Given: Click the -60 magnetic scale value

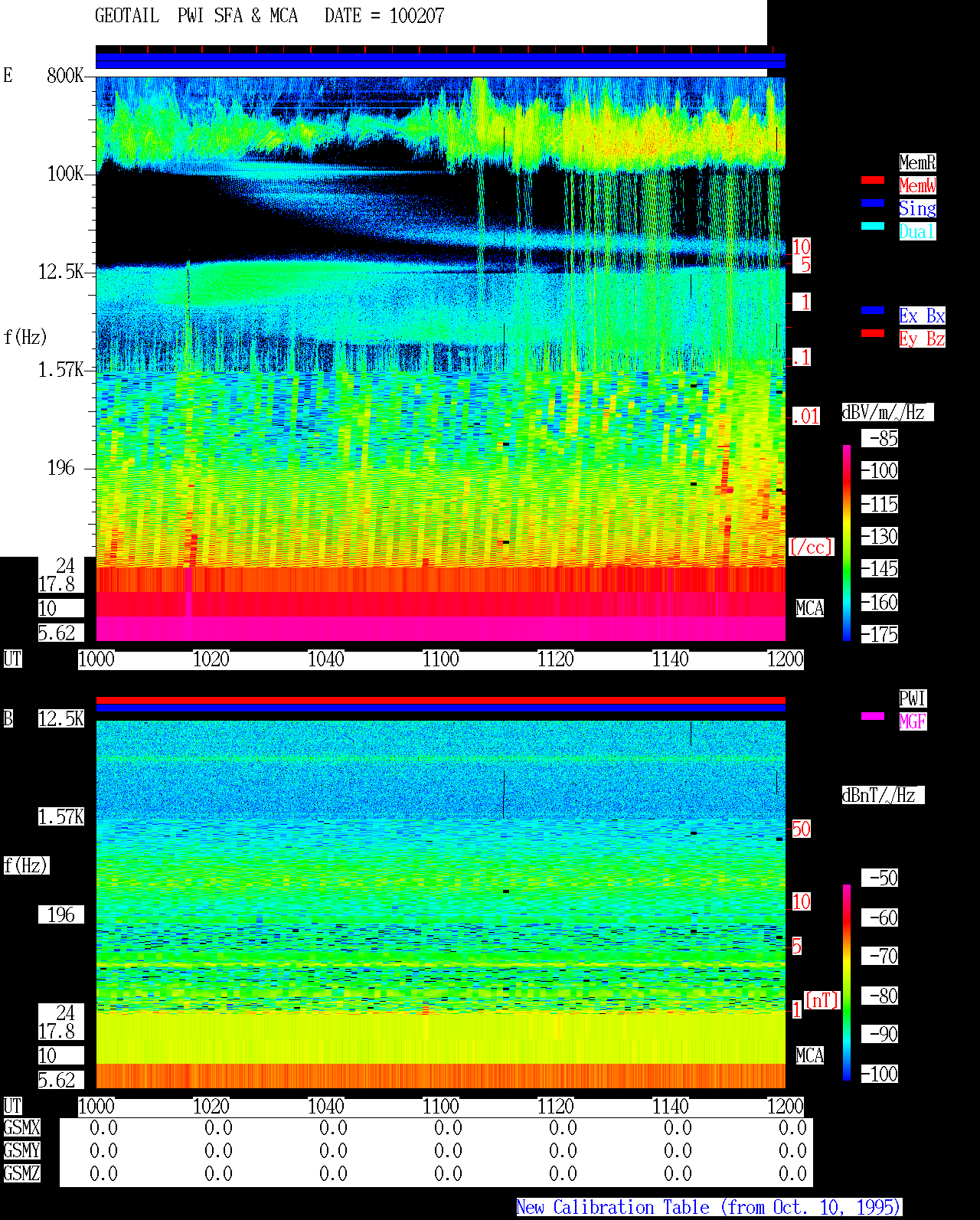Looking at the screenshot, I should (880, 917).
